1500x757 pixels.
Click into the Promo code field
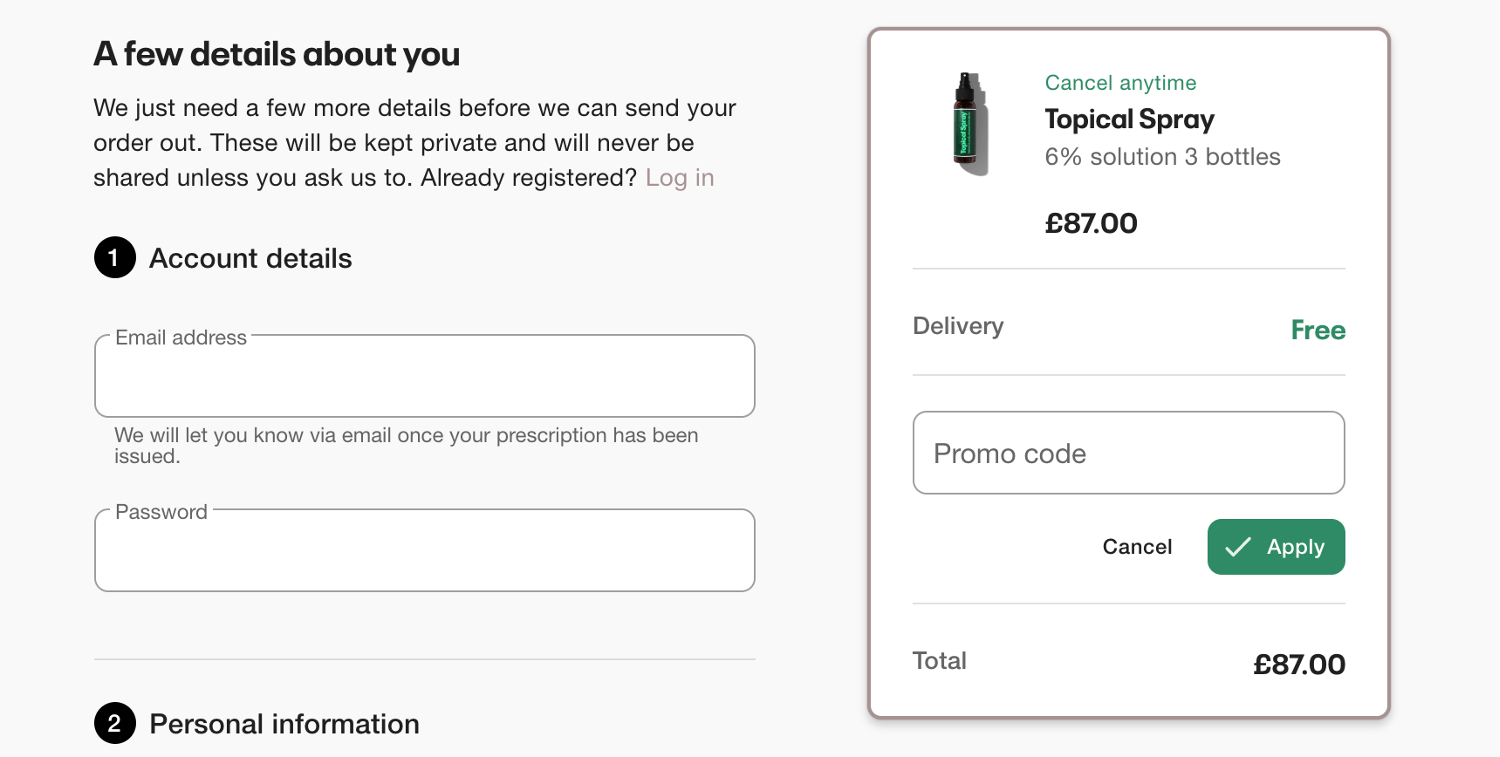click(x=1128, y=453)
